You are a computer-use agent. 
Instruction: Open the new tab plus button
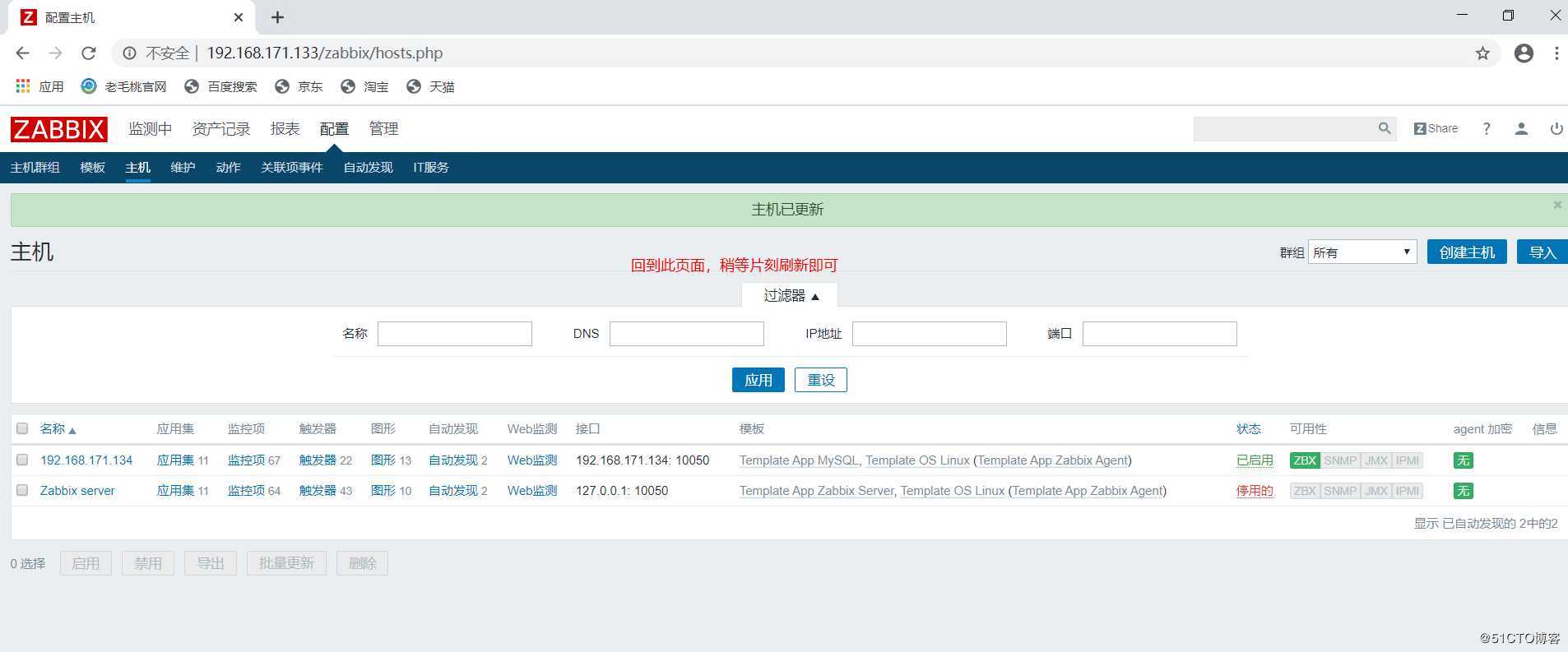coord(277,17)
